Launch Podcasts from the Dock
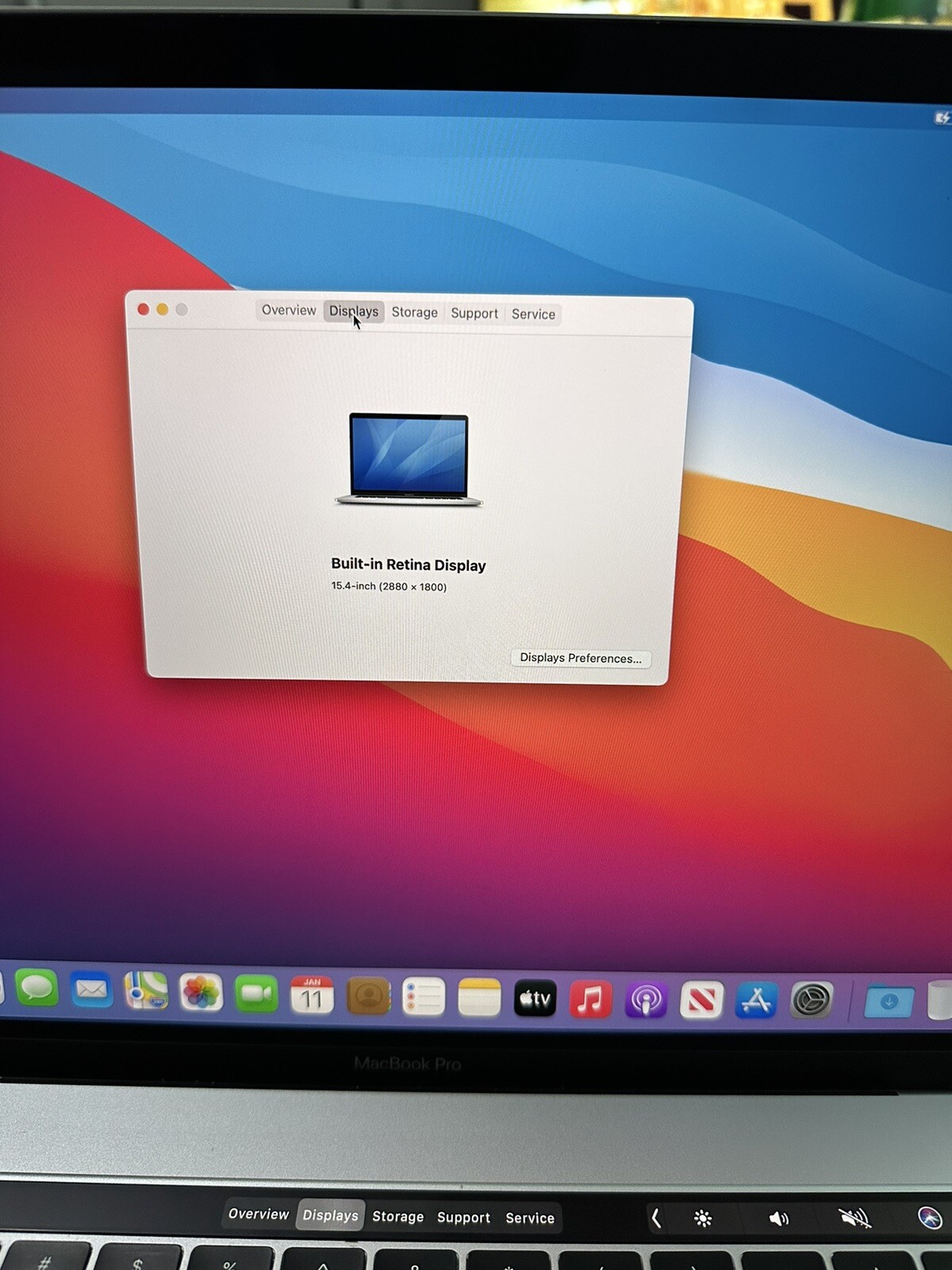This screenshot has height=1270, width=952. click(646, 1000)
